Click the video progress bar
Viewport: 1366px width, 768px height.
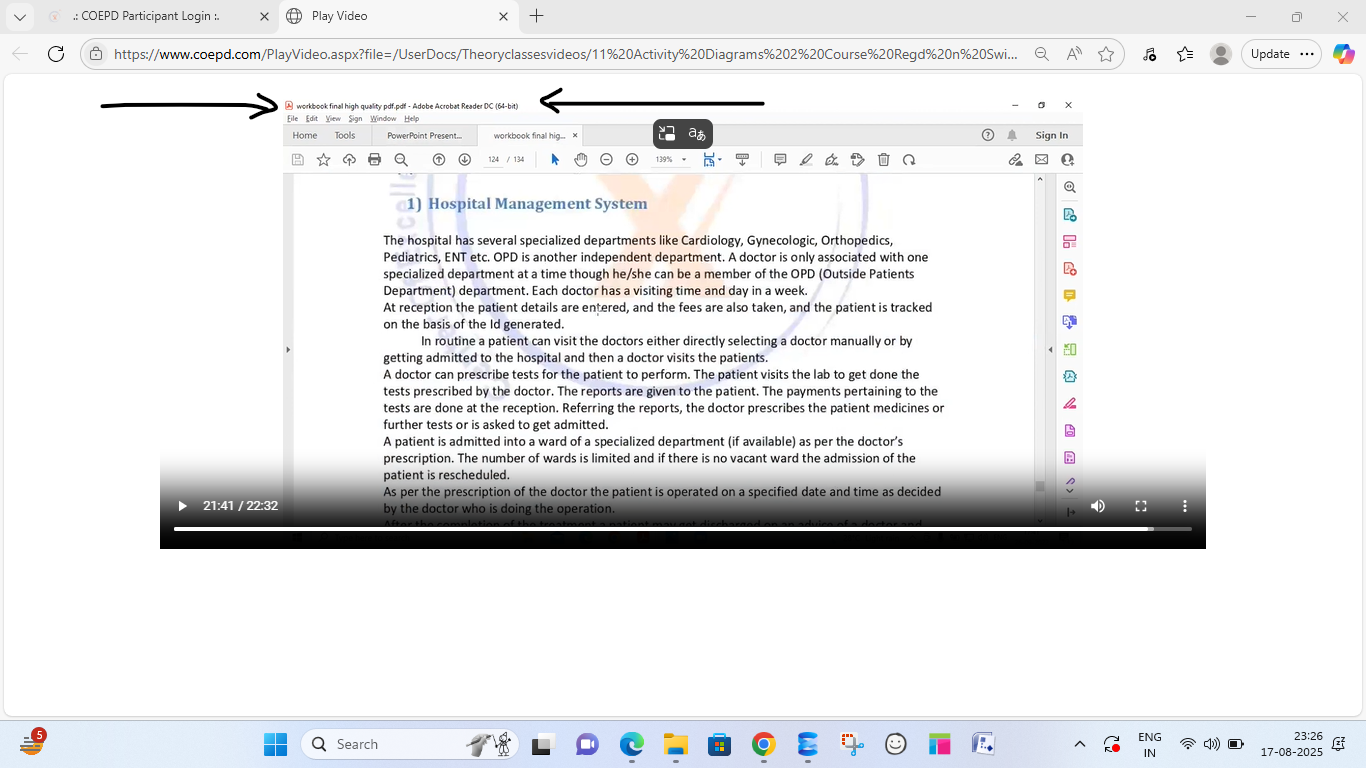(660, 528)
